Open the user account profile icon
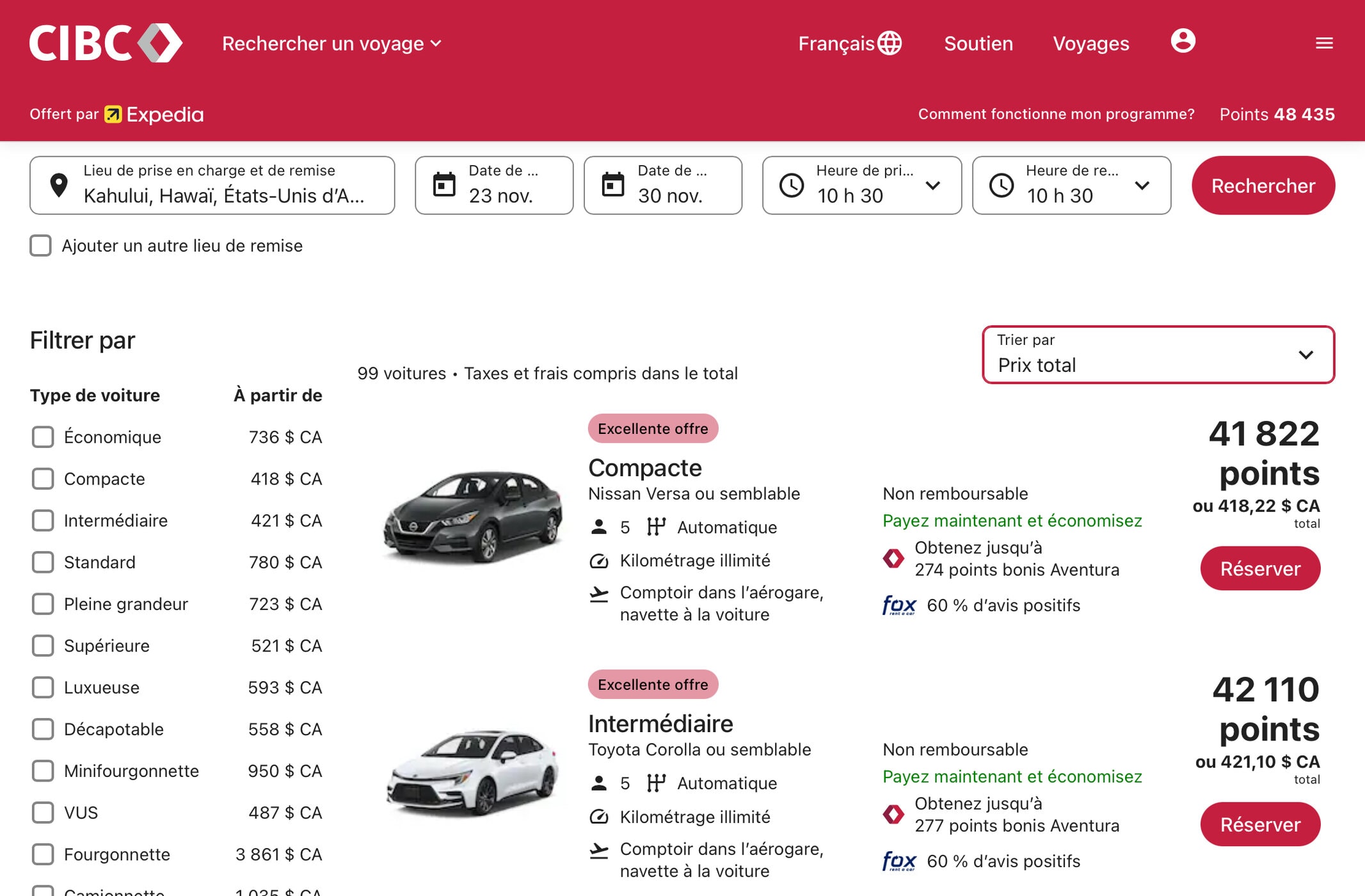Image resolution: width=1365 pixels, height=896 pixels. (1183, 41)
